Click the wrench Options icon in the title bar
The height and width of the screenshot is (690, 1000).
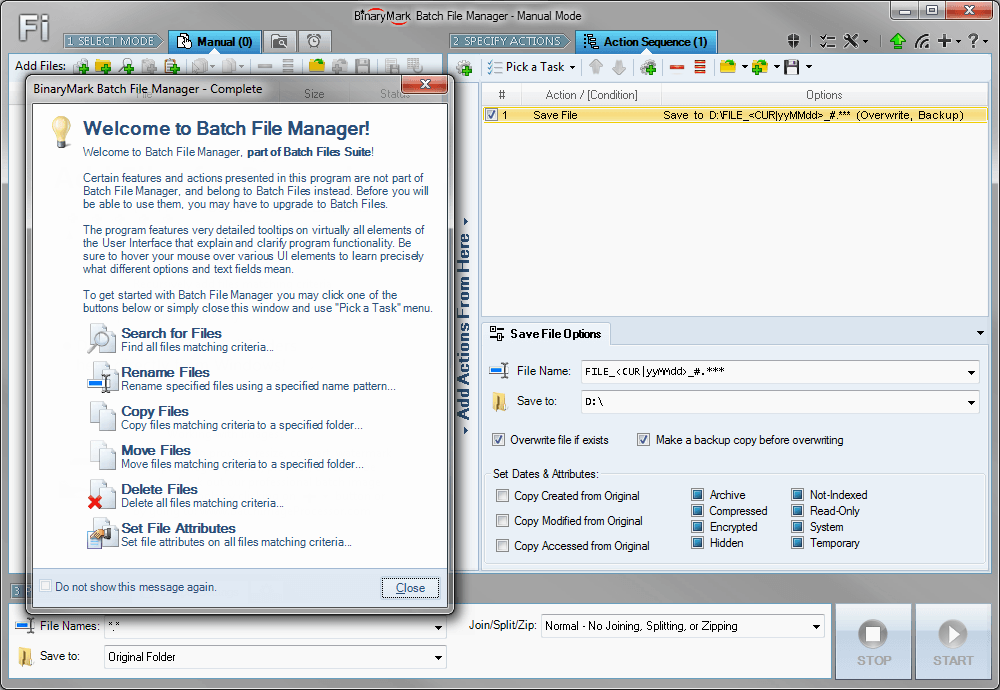(x=853, y=41)
